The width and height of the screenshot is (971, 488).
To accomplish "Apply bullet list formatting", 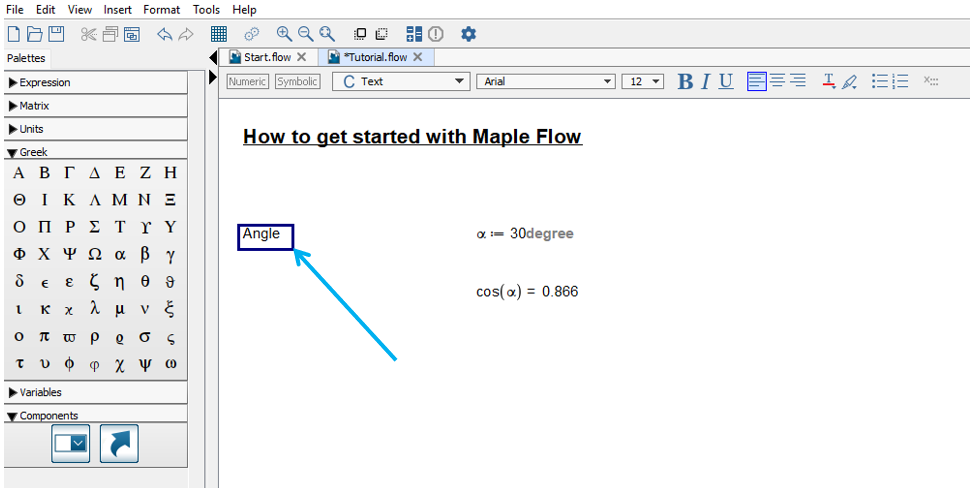I will [880, 81].
